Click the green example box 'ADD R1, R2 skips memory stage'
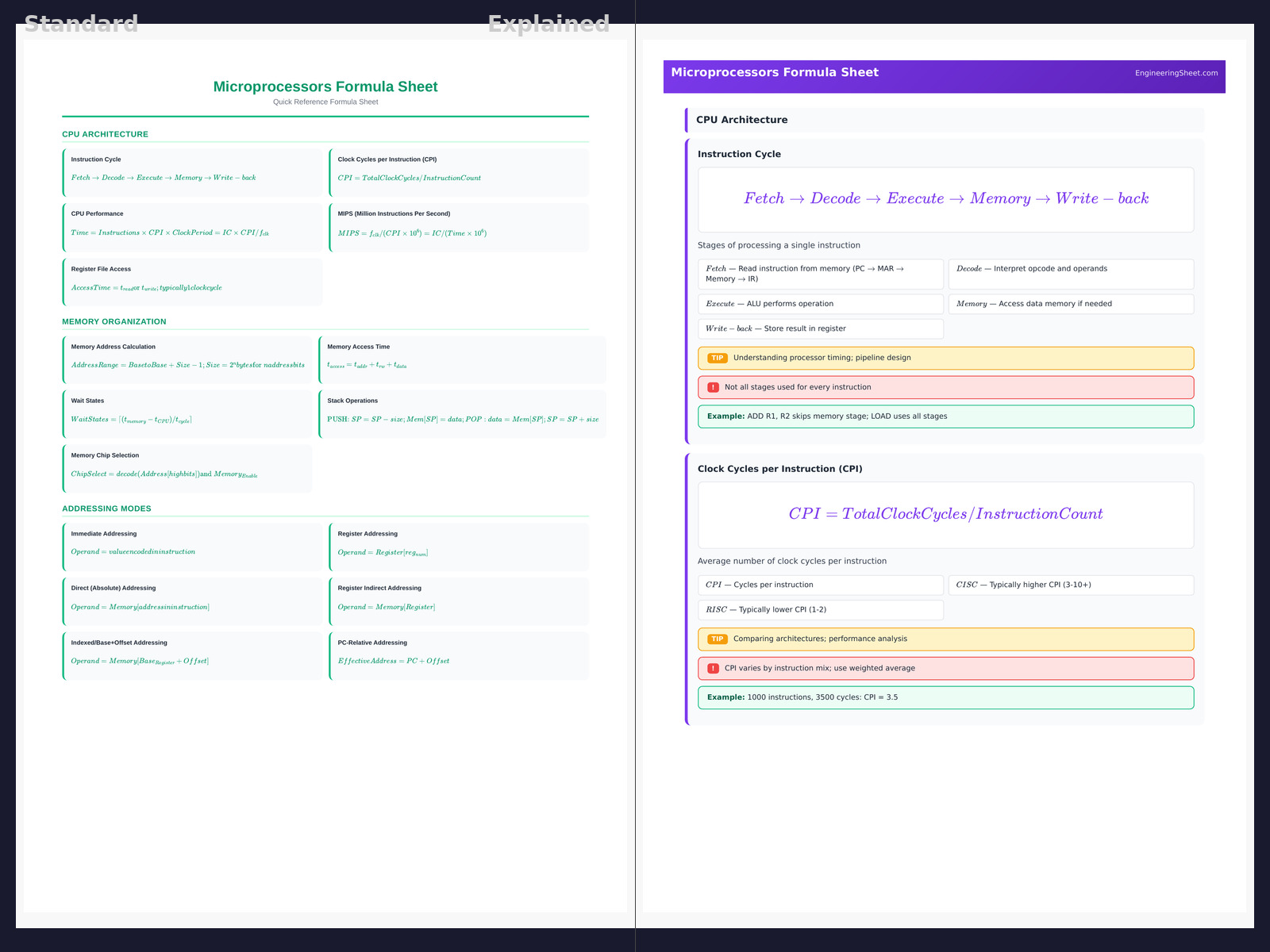Image resolution: width=1270 pixels, height=952 pixels. (945, 416)
